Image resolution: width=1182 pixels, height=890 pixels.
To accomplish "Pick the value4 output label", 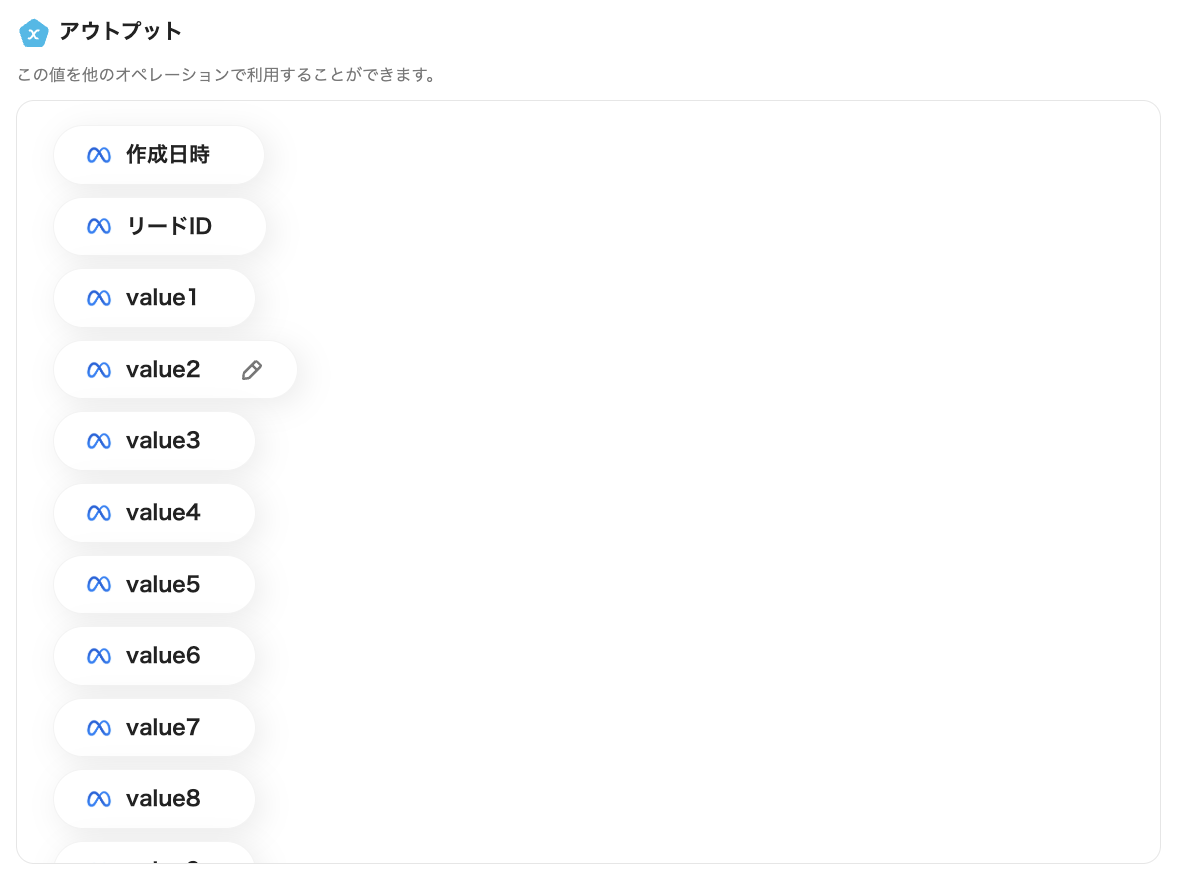I will pos(163,513).
